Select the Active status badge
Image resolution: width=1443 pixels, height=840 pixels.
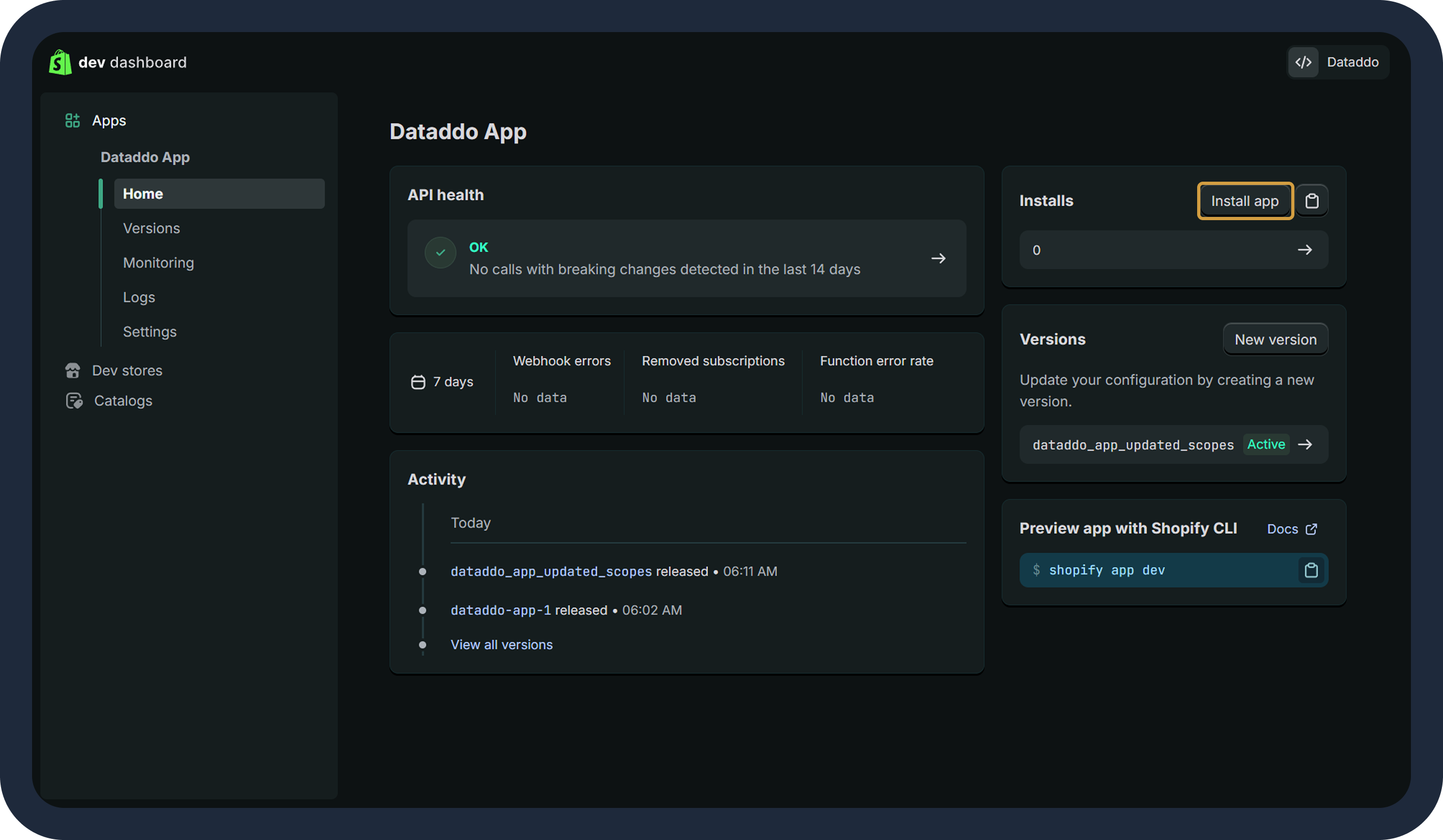click(x=1266, y=445)
